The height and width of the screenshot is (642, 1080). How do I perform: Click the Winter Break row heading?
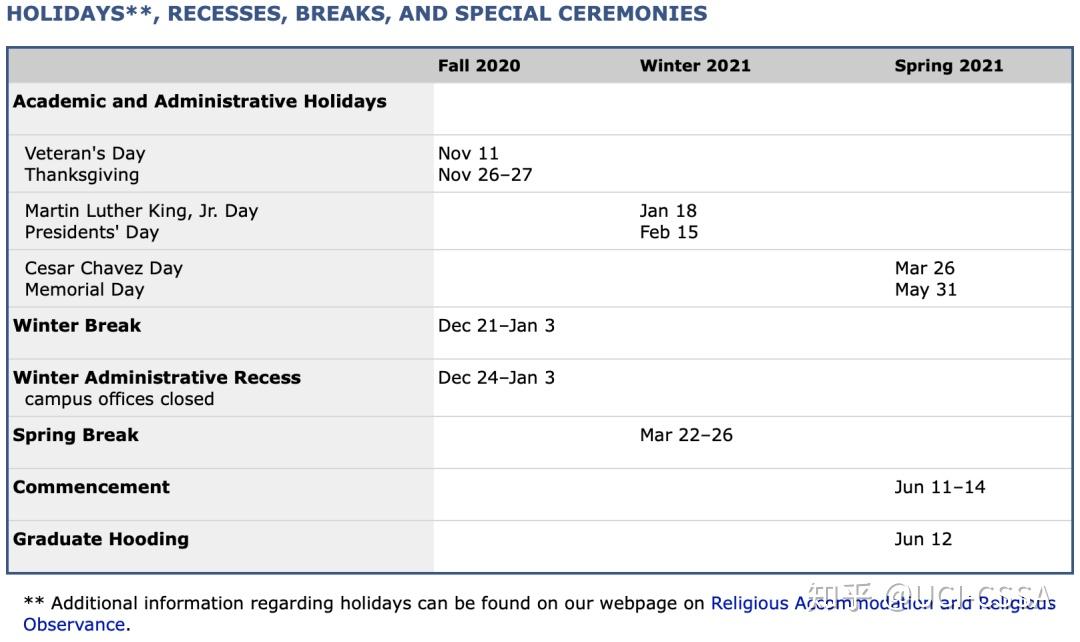pos(77,326)
